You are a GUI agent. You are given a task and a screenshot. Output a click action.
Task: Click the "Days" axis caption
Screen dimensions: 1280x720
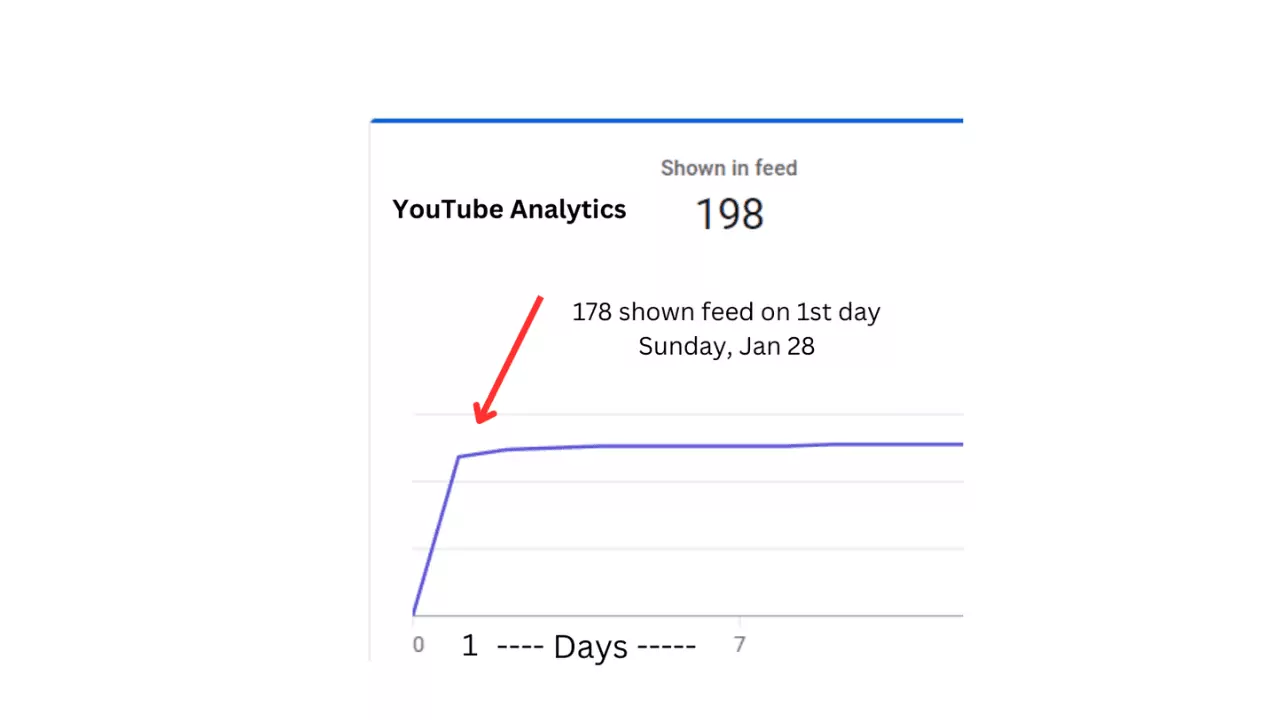pyautogui.click(x=590, y=647)
